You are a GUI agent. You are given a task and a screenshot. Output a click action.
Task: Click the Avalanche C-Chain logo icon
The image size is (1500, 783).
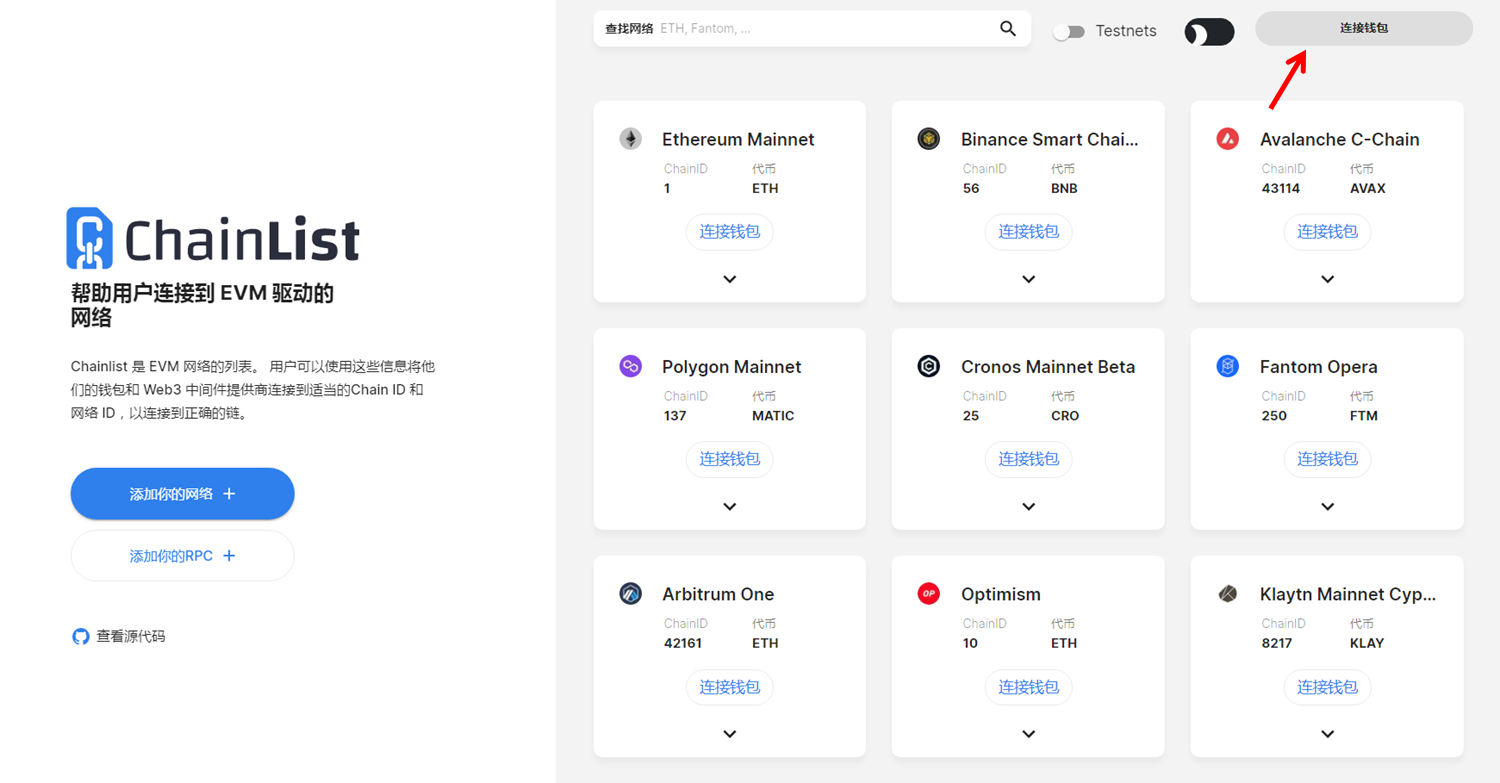[1228, 139]
